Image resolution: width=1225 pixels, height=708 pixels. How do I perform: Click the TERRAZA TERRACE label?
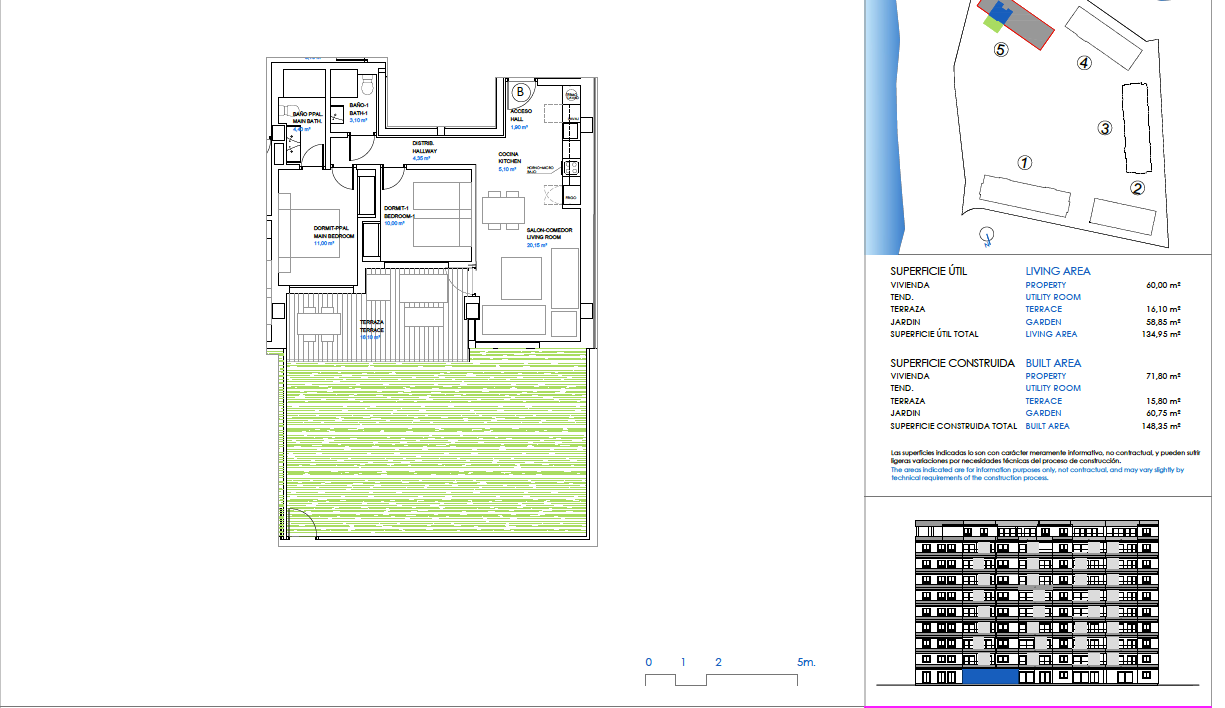coord(372,326)
